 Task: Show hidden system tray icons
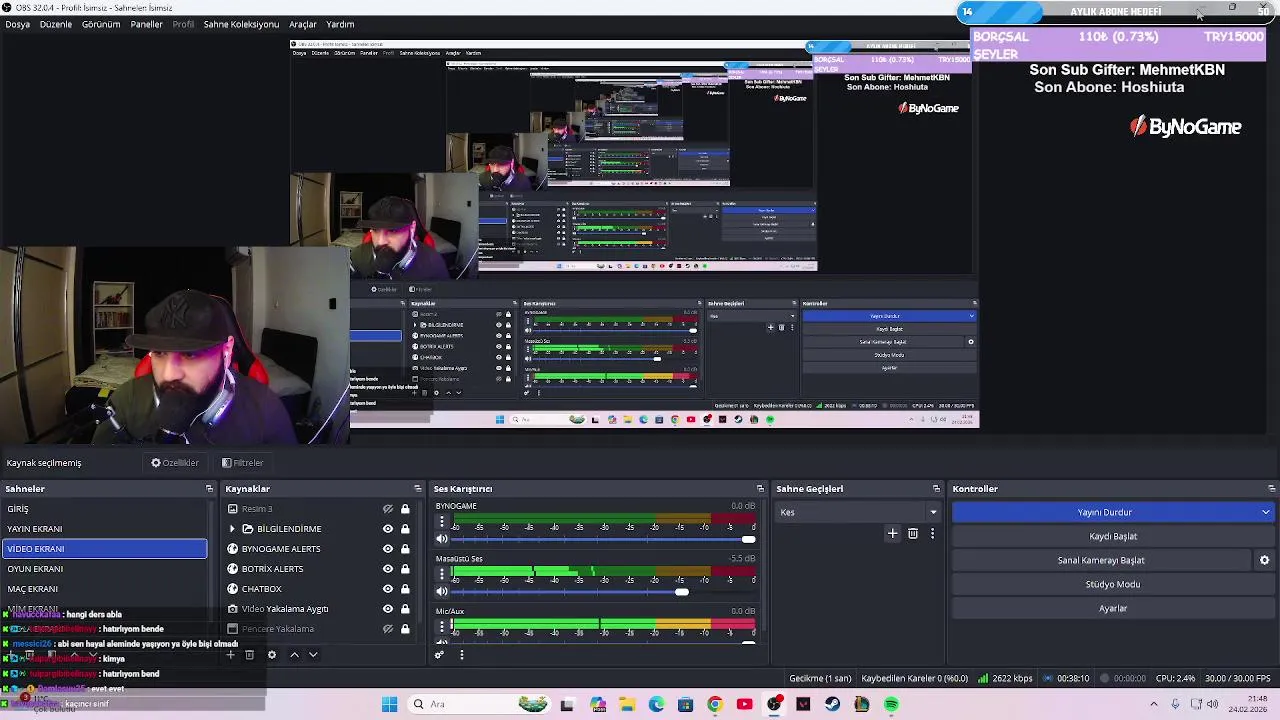coord(1153,704)
